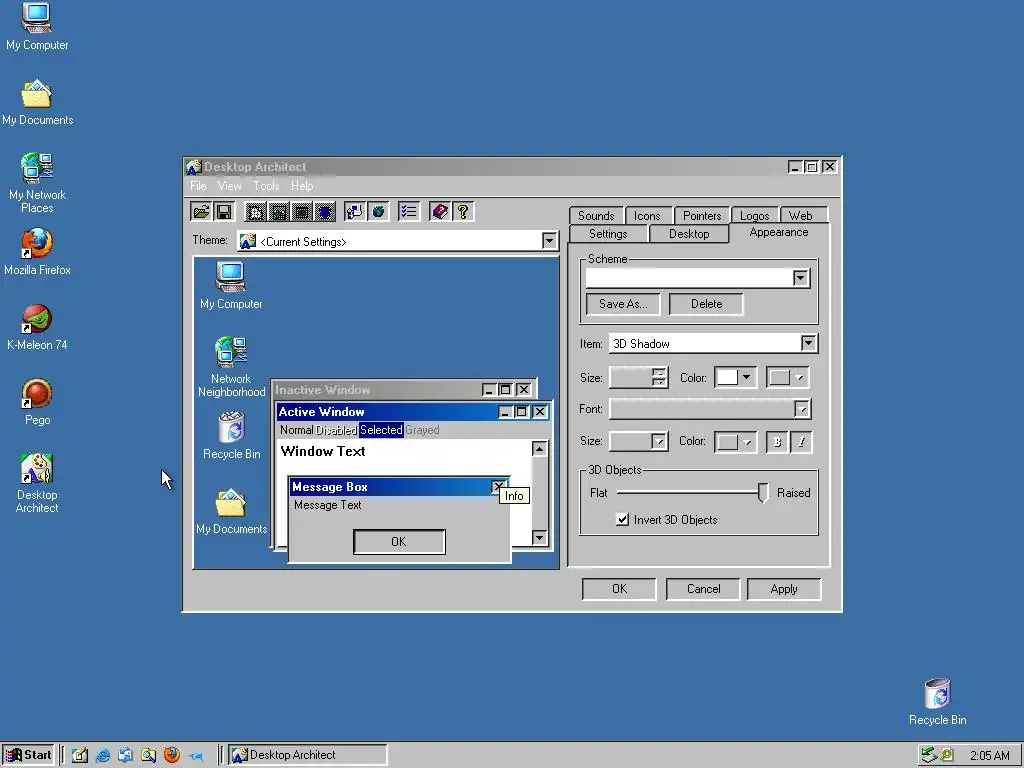Viewport: 1024px width, 768px height.
Task: Open the Item dropdown showing 3D Shadow
Action: [x=808, y=344]
